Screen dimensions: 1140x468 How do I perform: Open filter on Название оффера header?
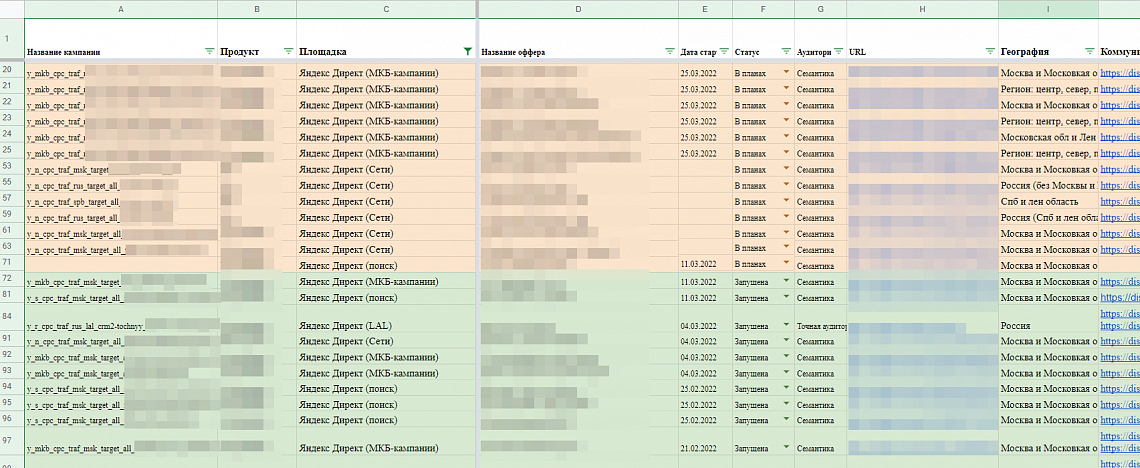coord(669,51)
